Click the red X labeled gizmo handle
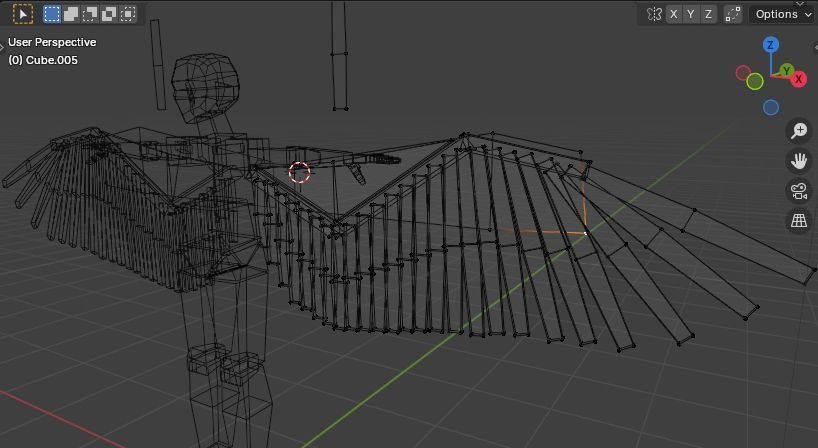Screen dimensions: 818x448 tap(798, 79)
